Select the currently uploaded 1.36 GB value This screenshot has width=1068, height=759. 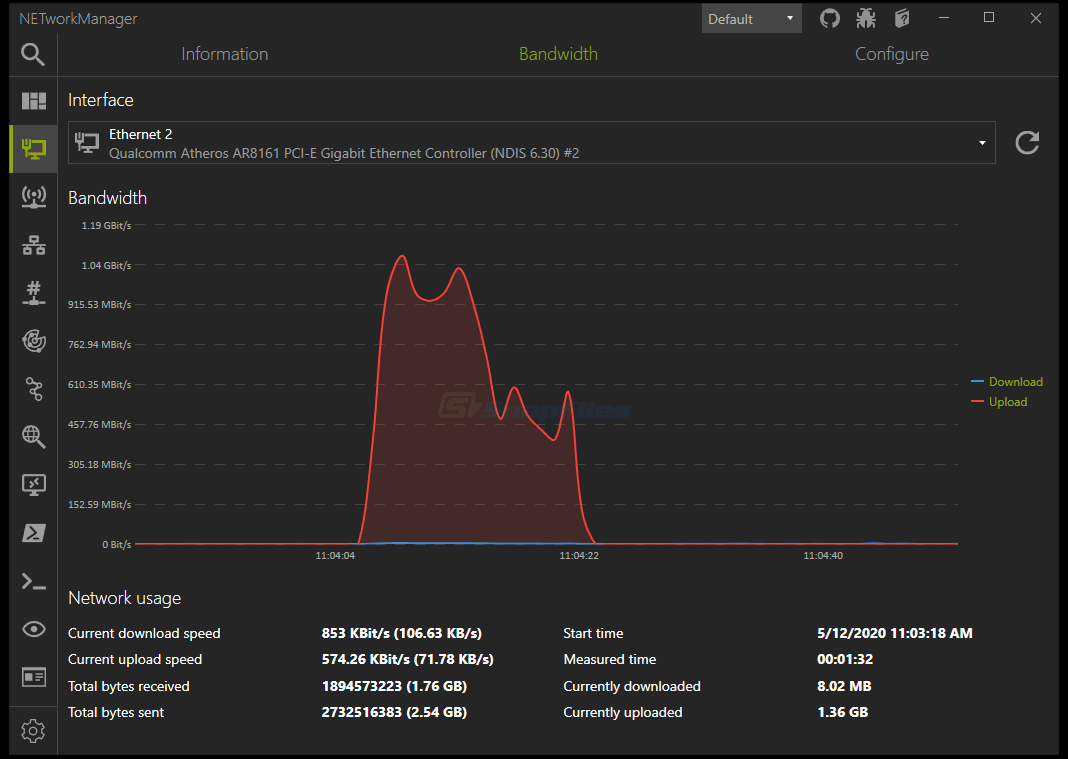tap(843, 712)
